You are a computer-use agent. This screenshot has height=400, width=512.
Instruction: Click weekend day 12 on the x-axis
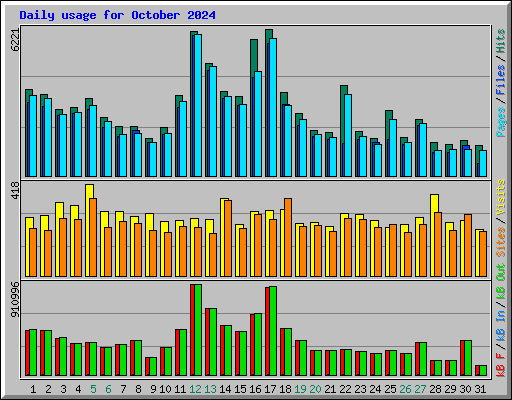pyautogui.click(x=195, y=389)
